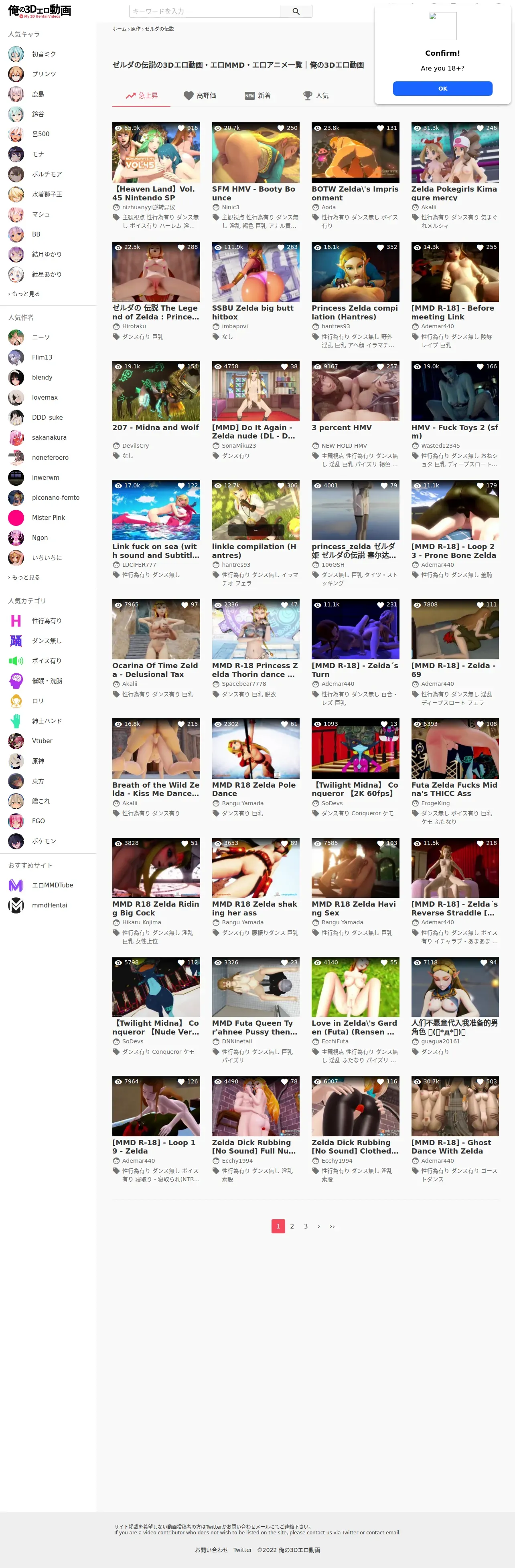Select 鈴谷 avatar in sidebar

[16, 115]
